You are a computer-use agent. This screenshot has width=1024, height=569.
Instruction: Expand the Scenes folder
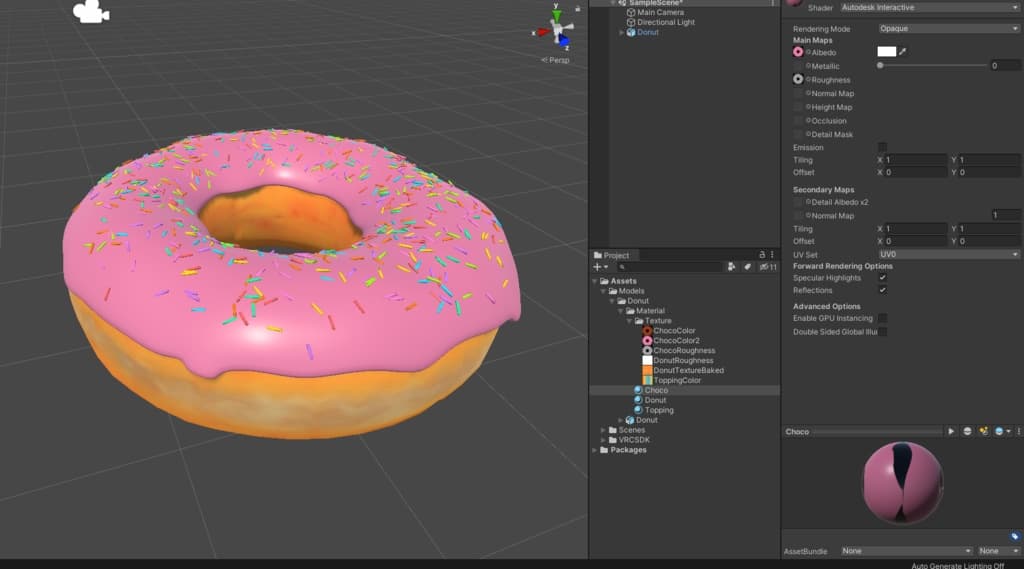pos(603,430)
